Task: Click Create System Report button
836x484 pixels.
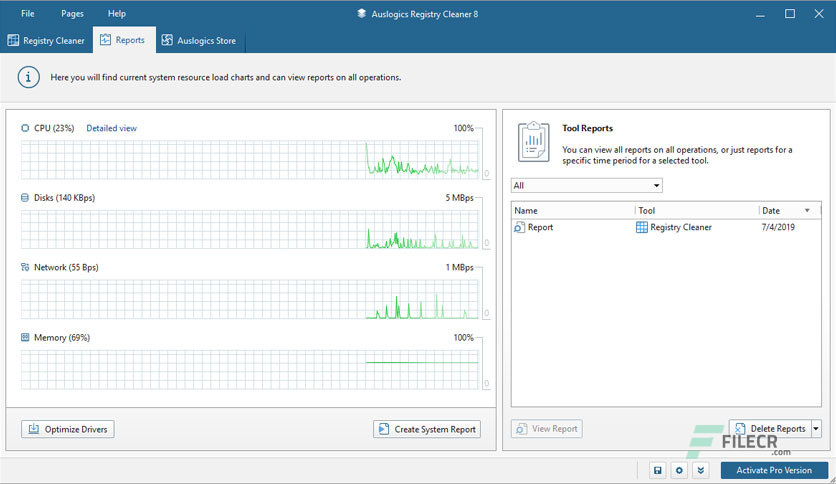Action: (x=427, y=429)
